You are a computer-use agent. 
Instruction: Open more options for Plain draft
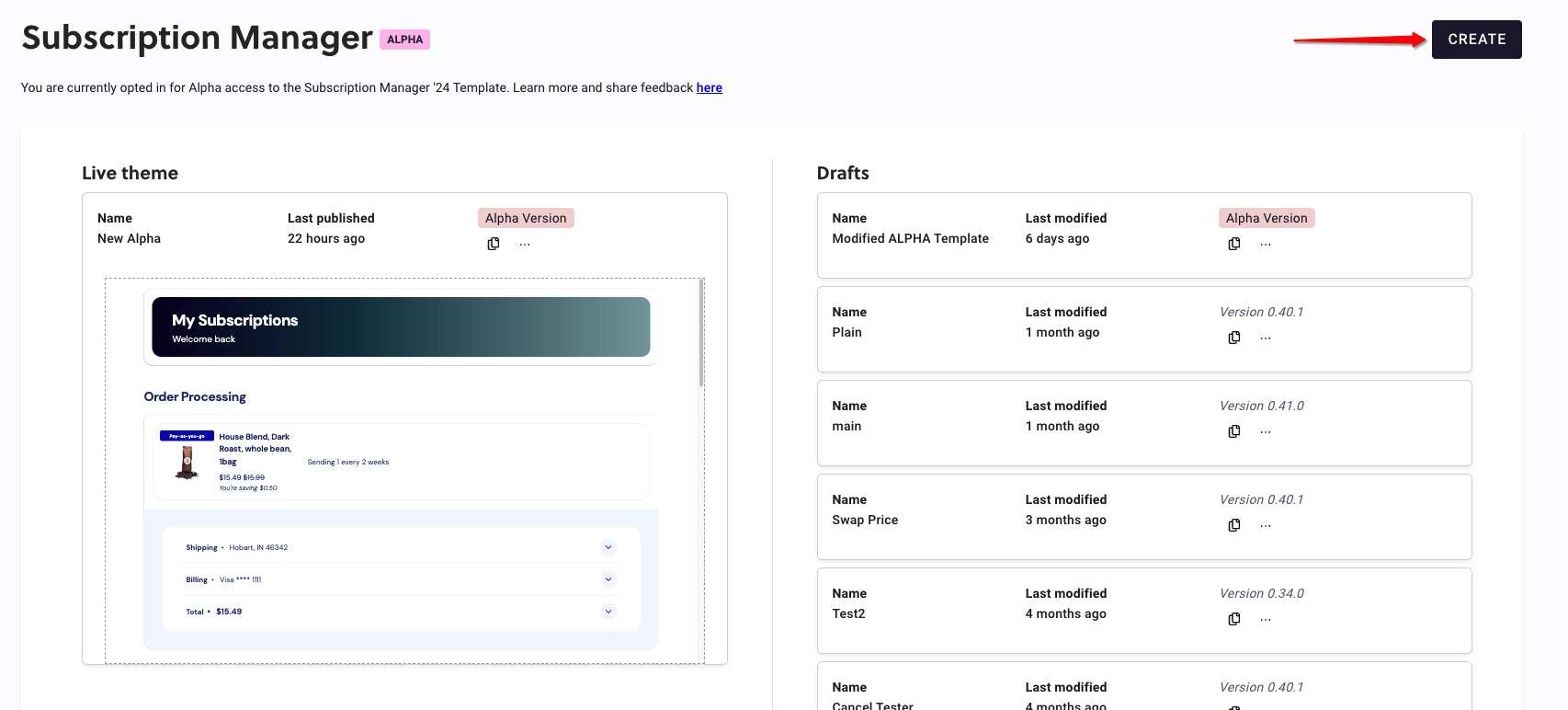tap(1266, 338)
